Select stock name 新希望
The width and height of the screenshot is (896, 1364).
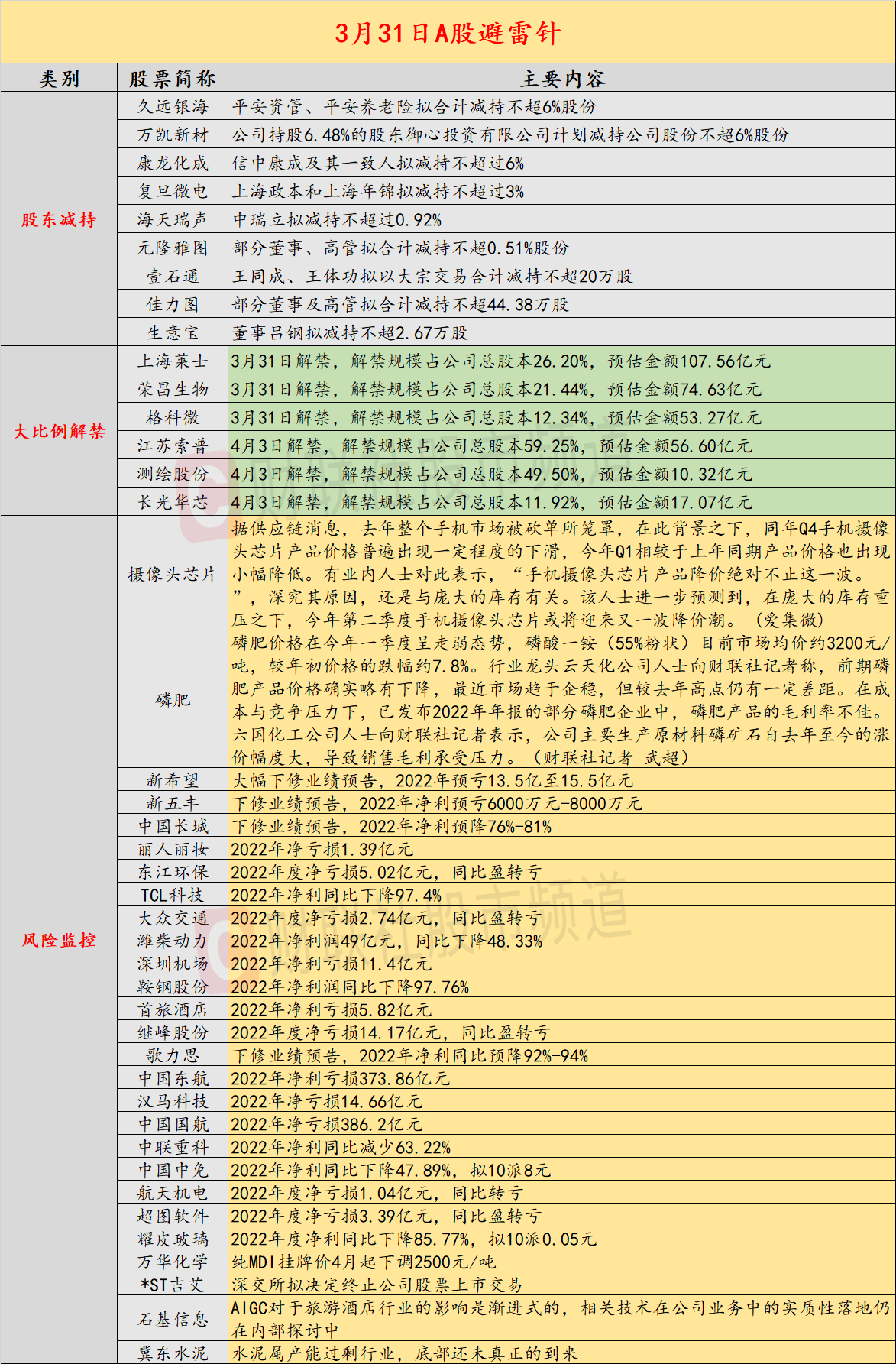(173, 781)
